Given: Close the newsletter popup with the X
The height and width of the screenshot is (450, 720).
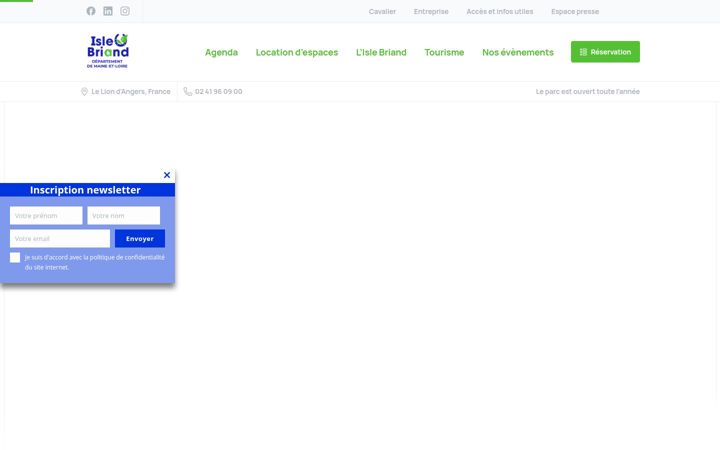Looking at the screenshot, I should pos(167,175).
